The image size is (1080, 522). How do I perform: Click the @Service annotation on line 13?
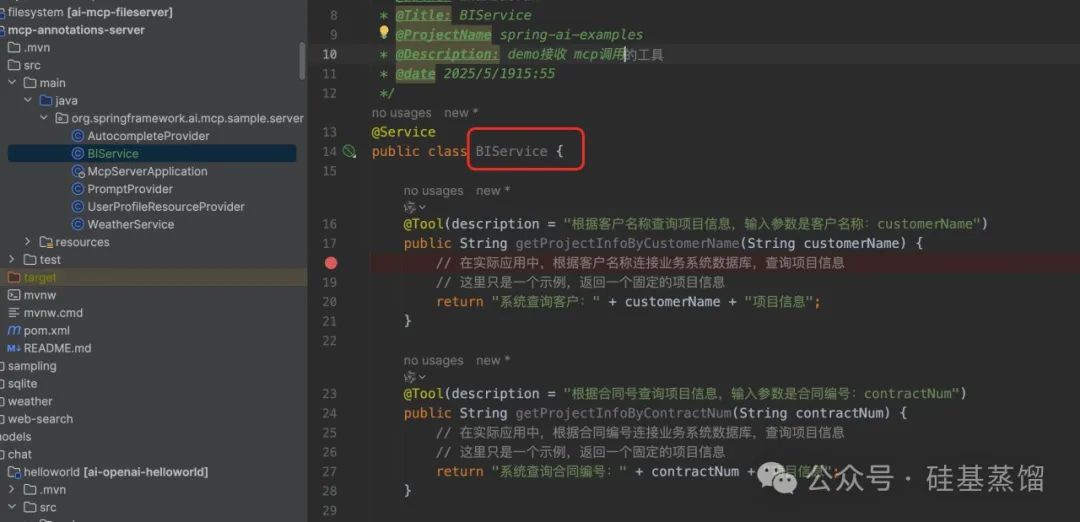(404, 132)
